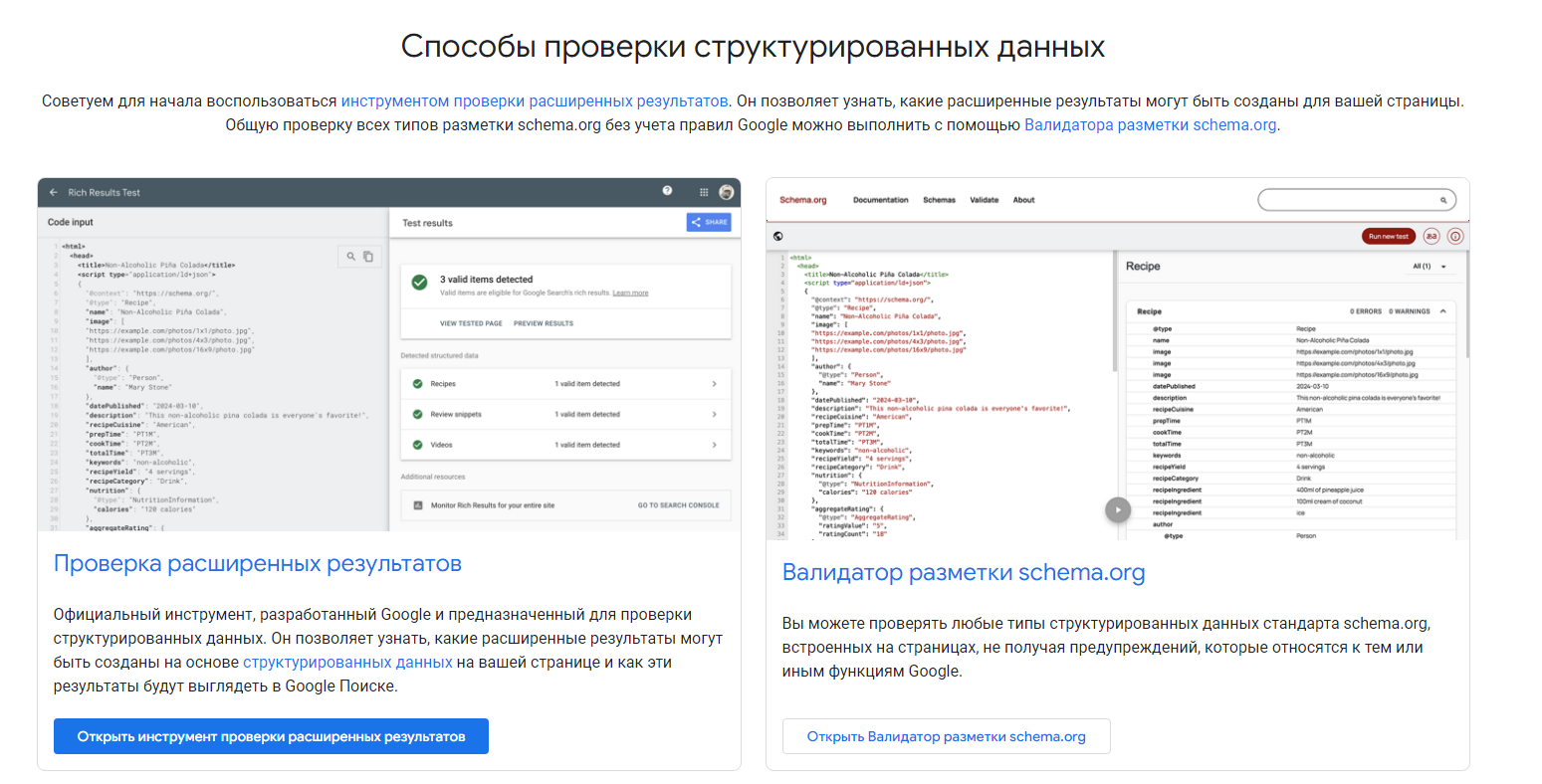Click the gray play button on the validator image
The height and width of the screenshot is (784, 1542).
coord(1118,509)
